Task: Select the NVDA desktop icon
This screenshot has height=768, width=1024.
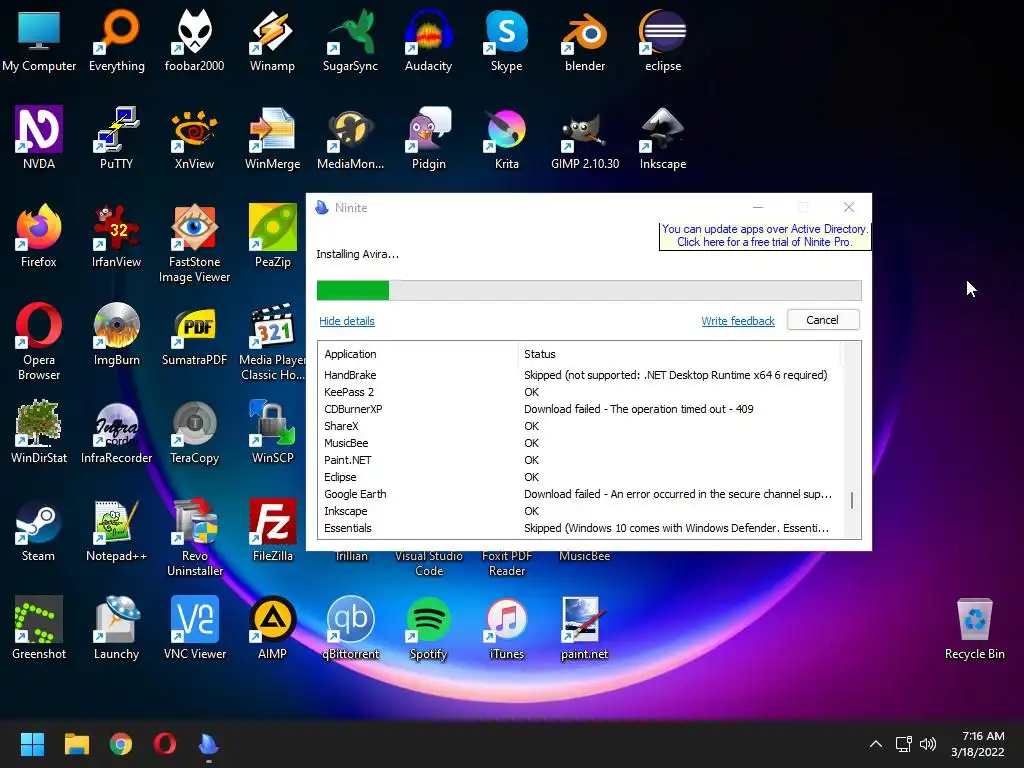Action: pyautogui.click(x=39, y=137)
